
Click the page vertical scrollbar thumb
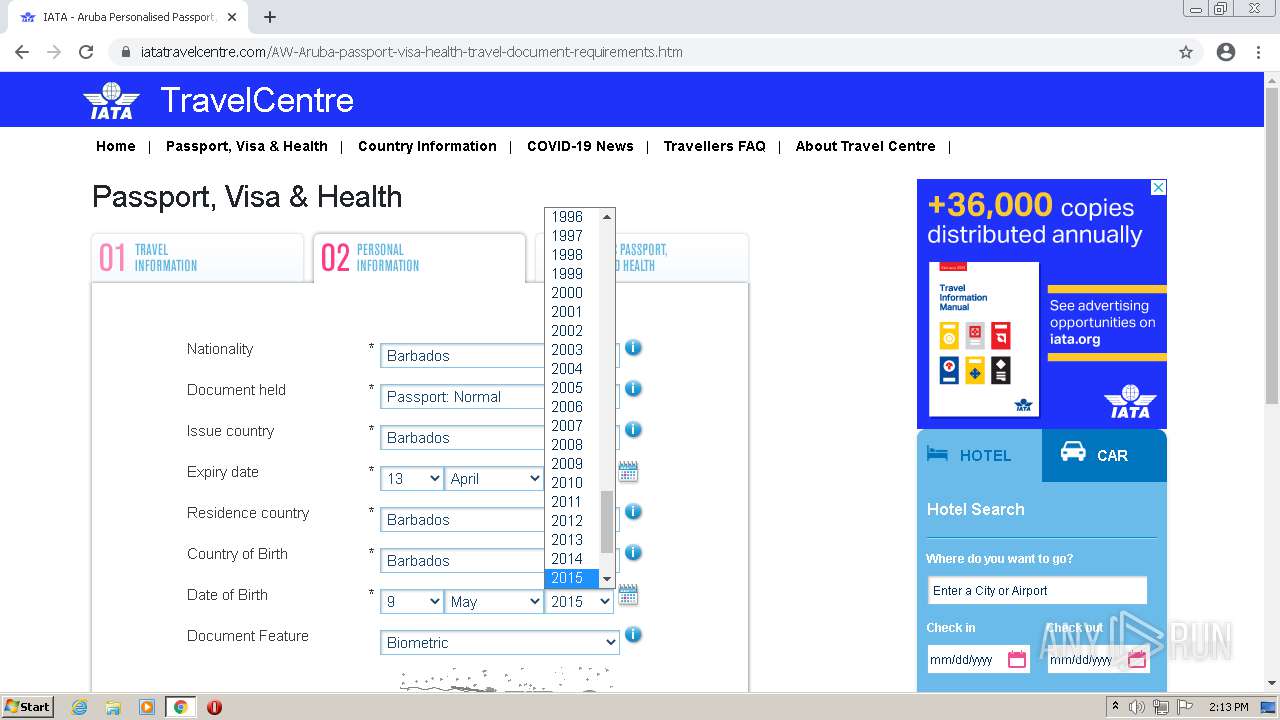pos(1272,245)
